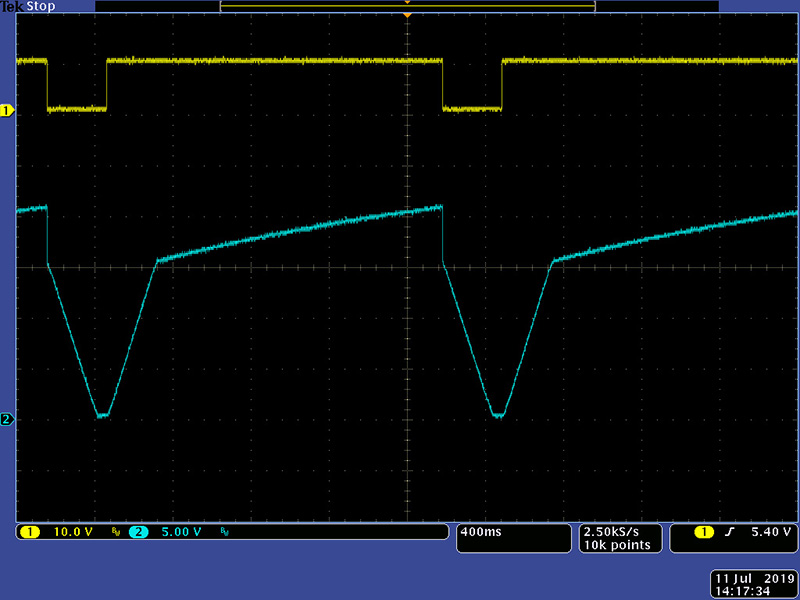800x600 pixels.
Task: Click the 400ms timebase readout
Action: (x=480, y=532)
